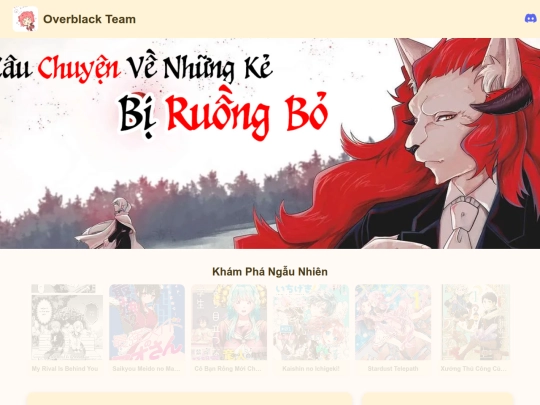The image size is (540, 405).
Task: Open the Discord icon in header
Action: [x=531, y=19]
